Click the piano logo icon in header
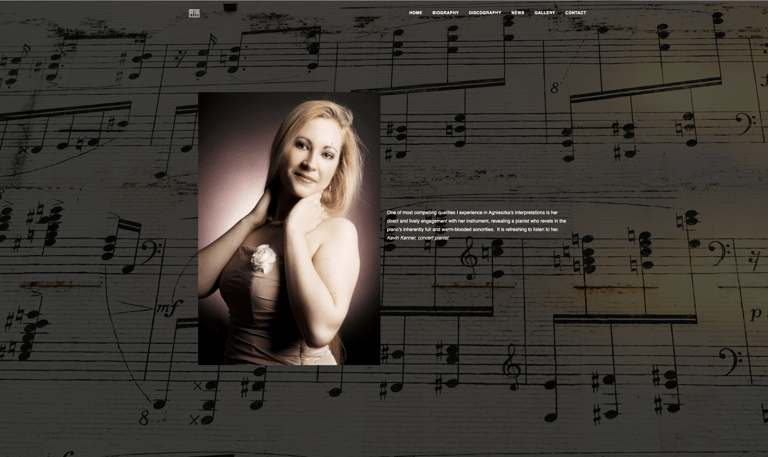This screenshot has width=768, height=457. (x=194, y=13)
